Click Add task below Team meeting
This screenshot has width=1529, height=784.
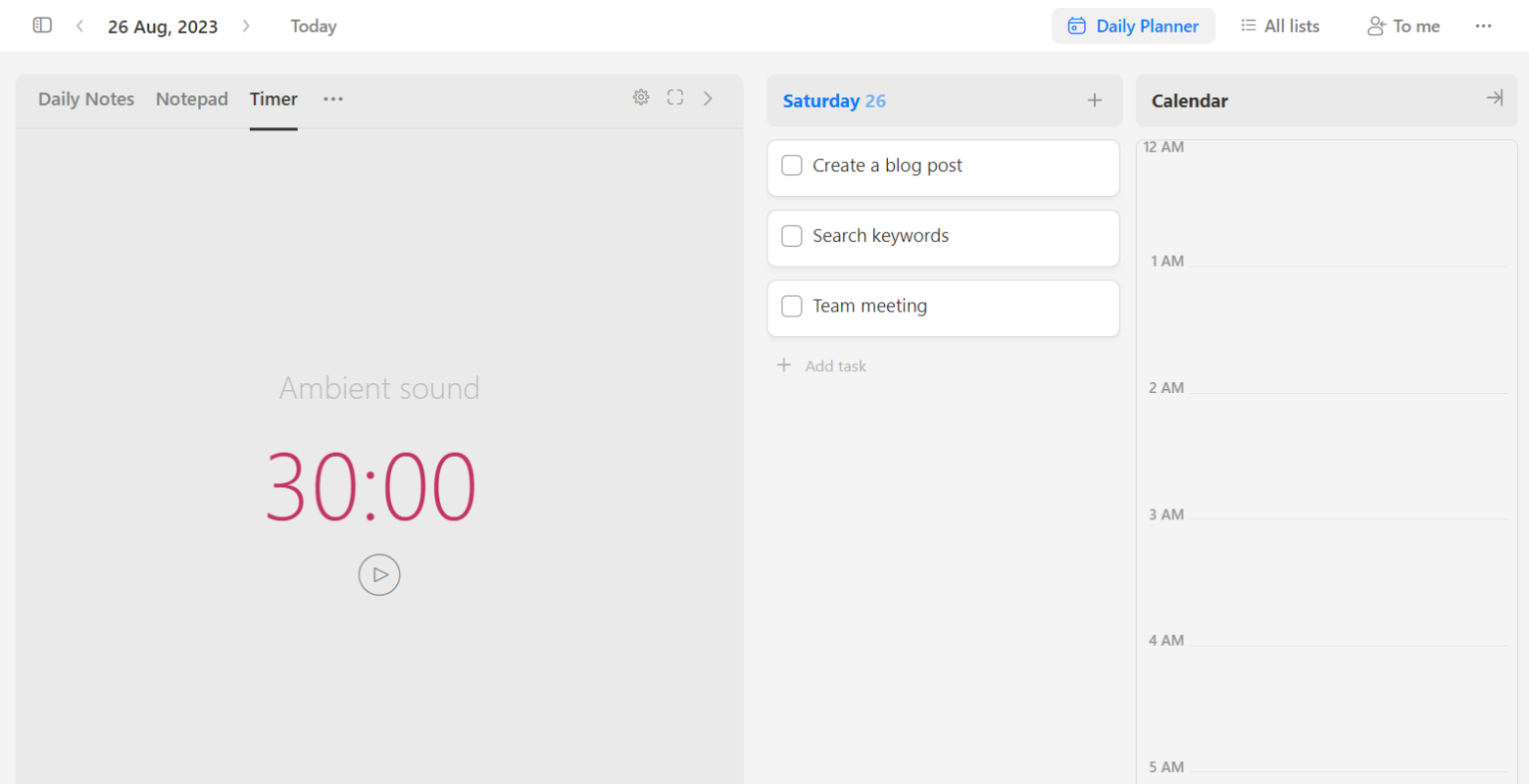834,366
